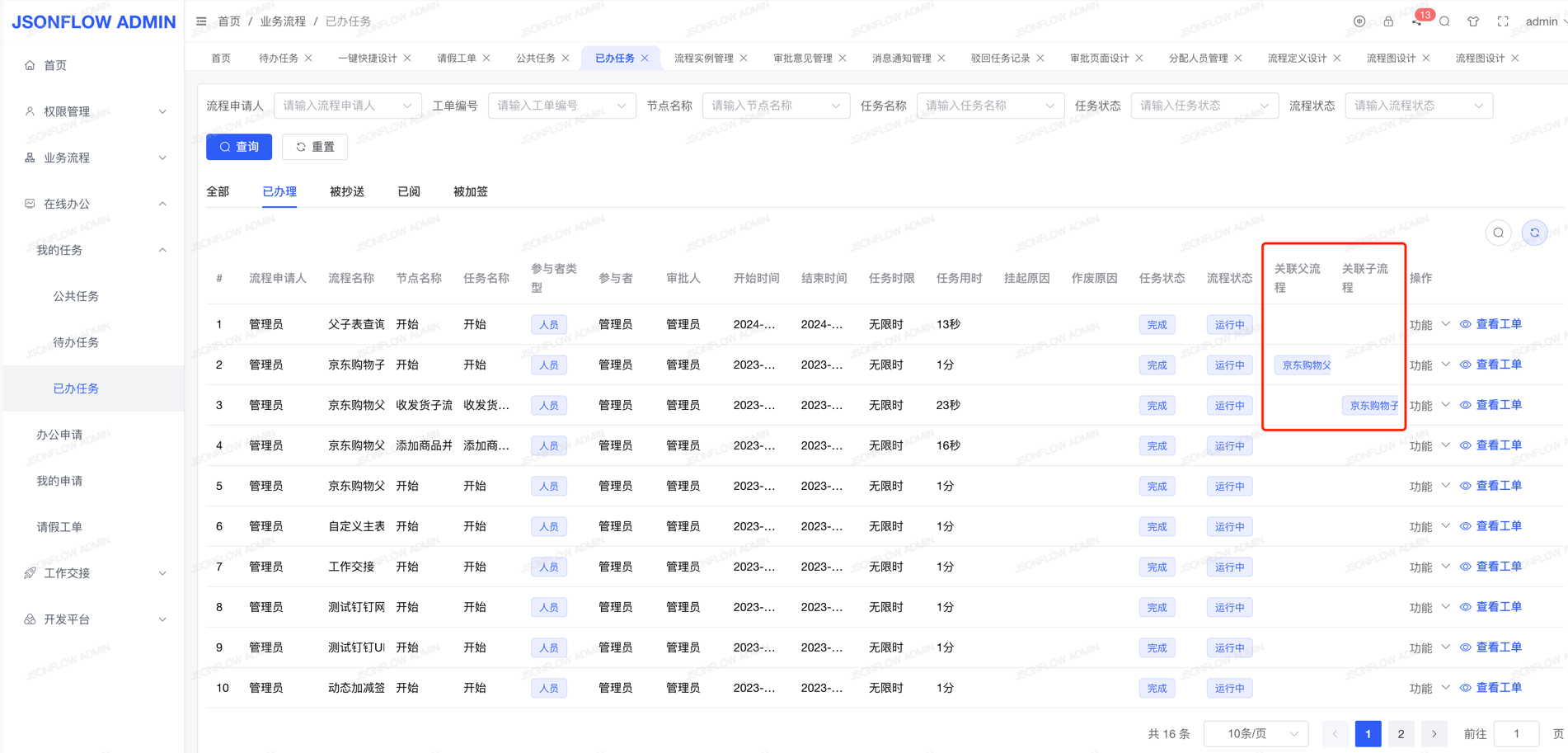Open the 流程实例管理 tab
Viewport: 1568px width, 753px height.
pyautogui.click(x=703, y=59)
